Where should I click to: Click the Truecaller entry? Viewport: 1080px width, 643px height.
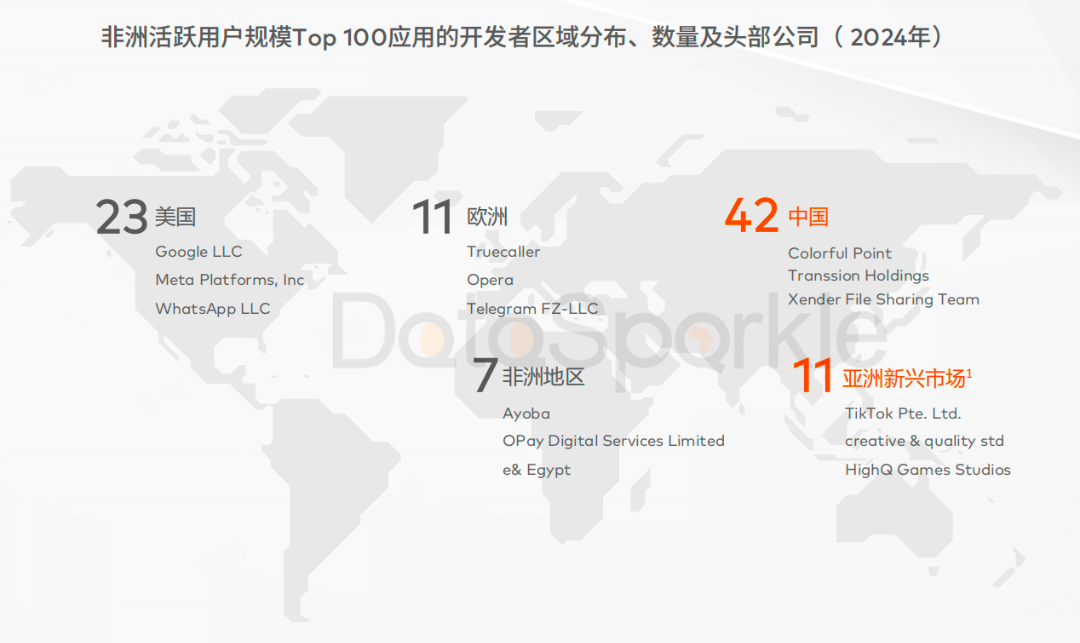(503, 252)
